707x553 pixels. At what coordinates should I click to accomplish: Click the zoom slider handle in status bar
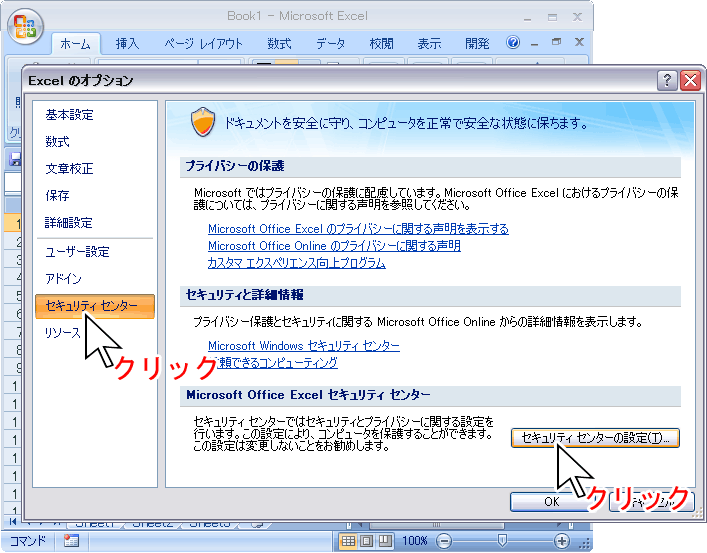coord(502,540)
